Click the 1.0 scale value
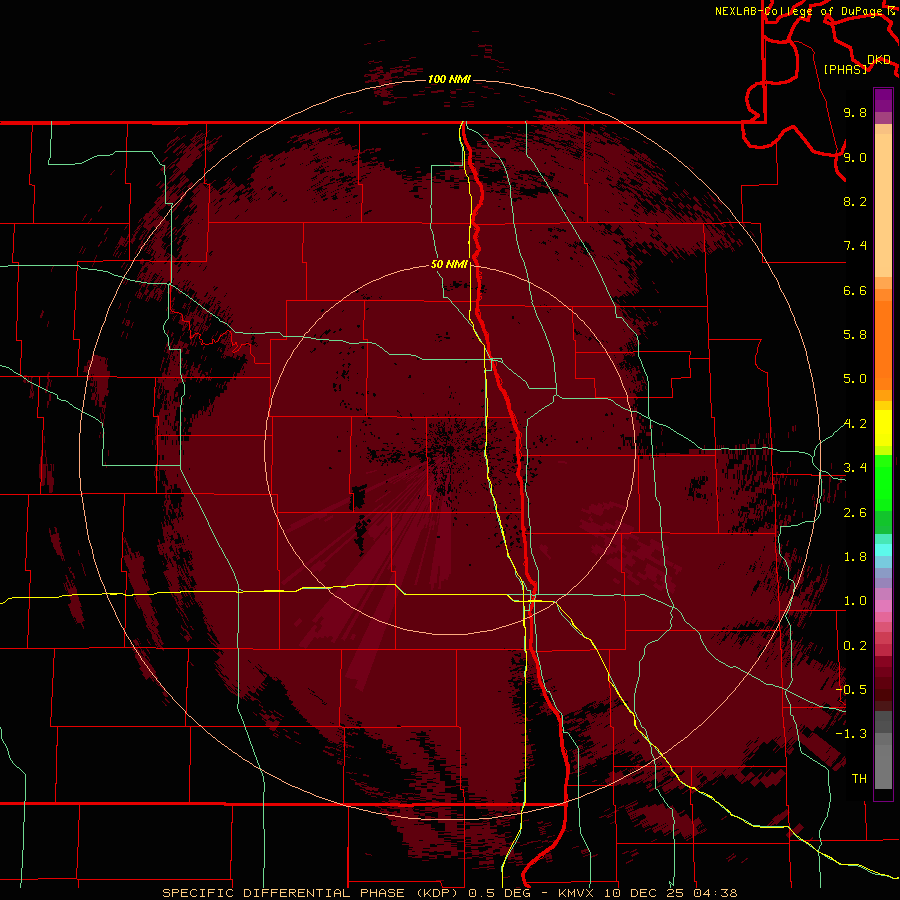This screenshot has height=900, width=900. (x=855, y=601)
